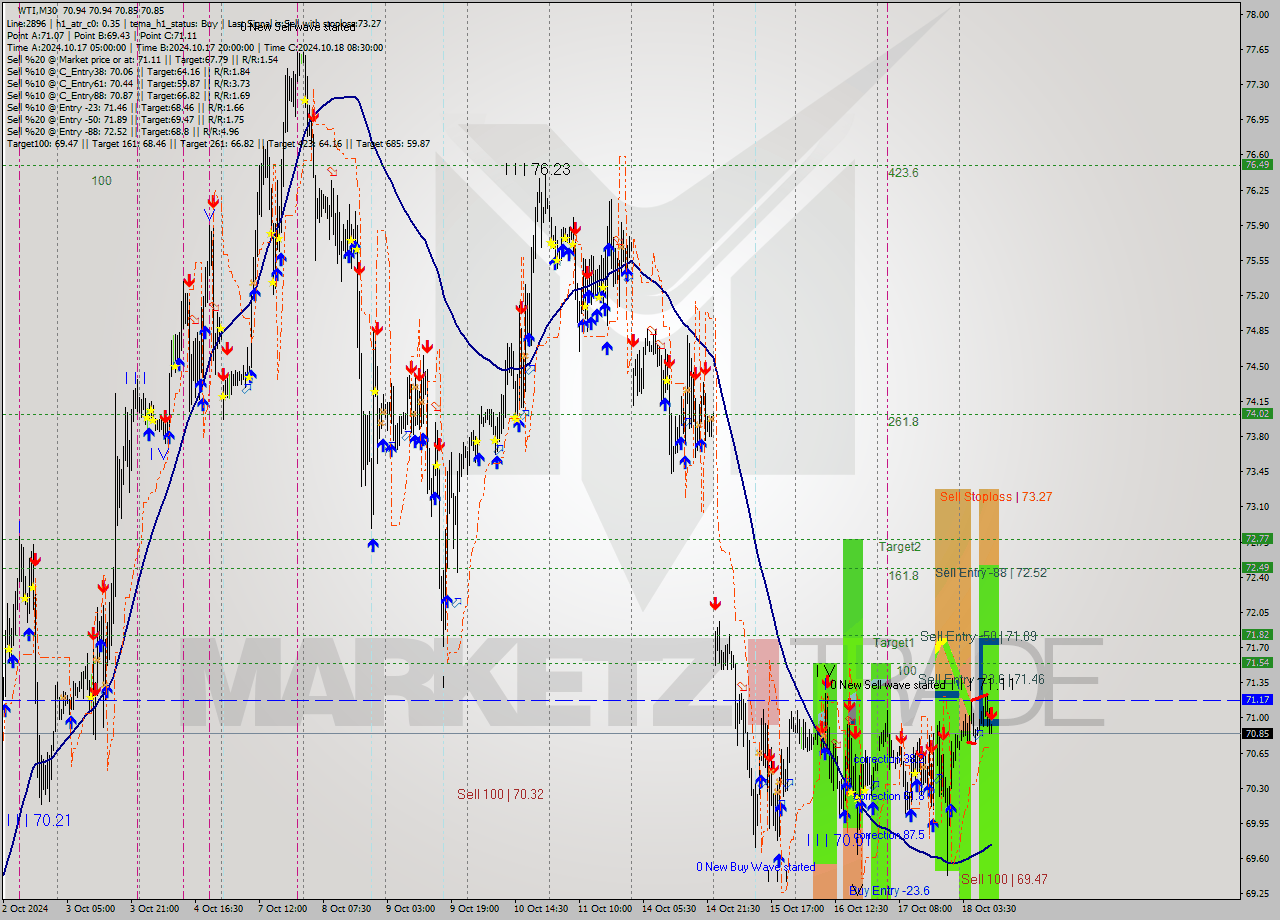Select the 261.8 Fibonacci level label

(903, 422)
